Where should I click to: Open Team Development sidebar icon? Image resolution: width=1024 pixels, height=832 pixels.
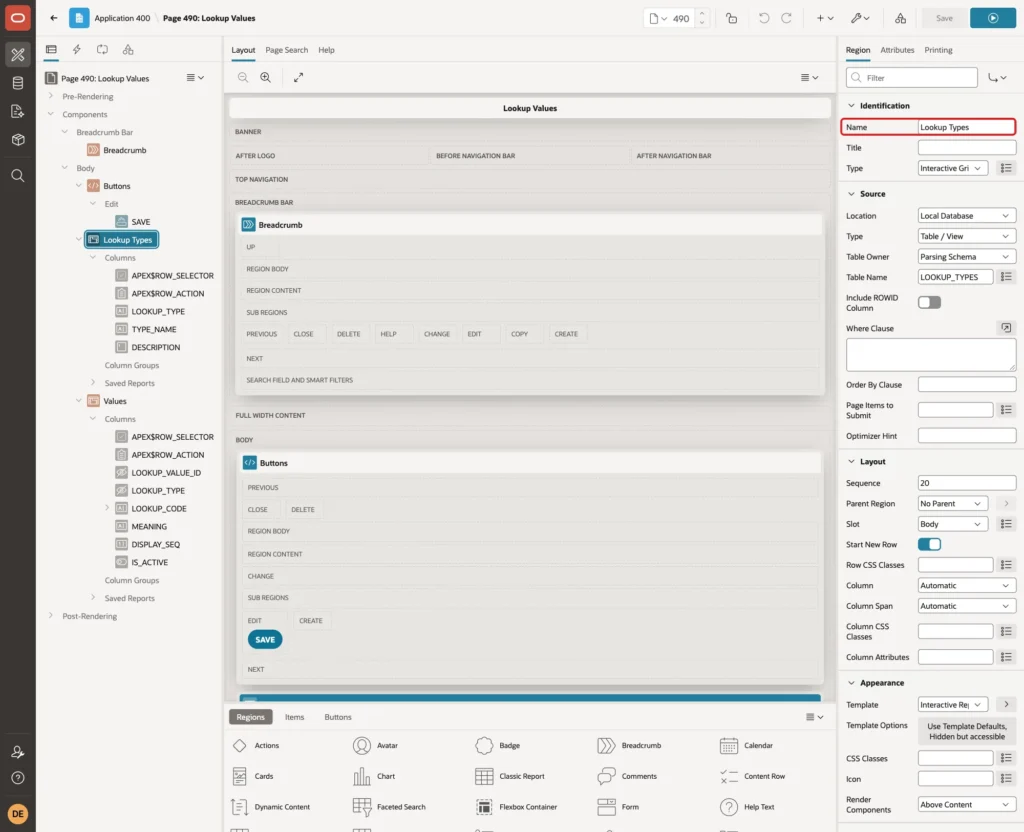(18, 111)
